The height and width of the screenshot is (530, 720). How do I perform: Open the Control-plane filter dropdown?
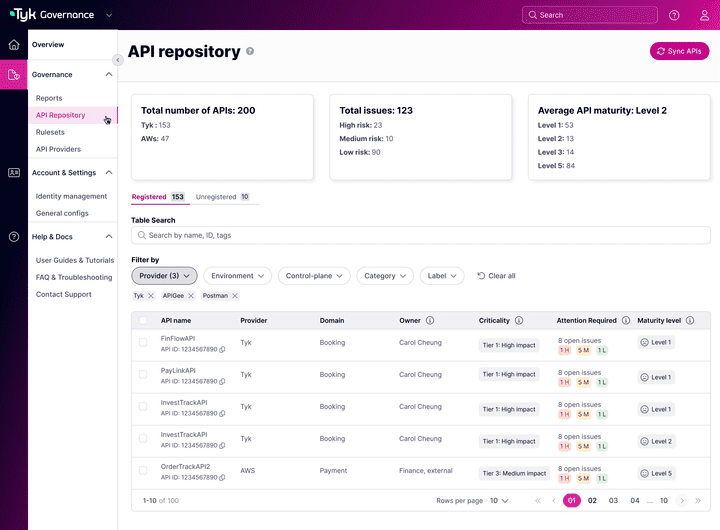(x=314, y=276)
